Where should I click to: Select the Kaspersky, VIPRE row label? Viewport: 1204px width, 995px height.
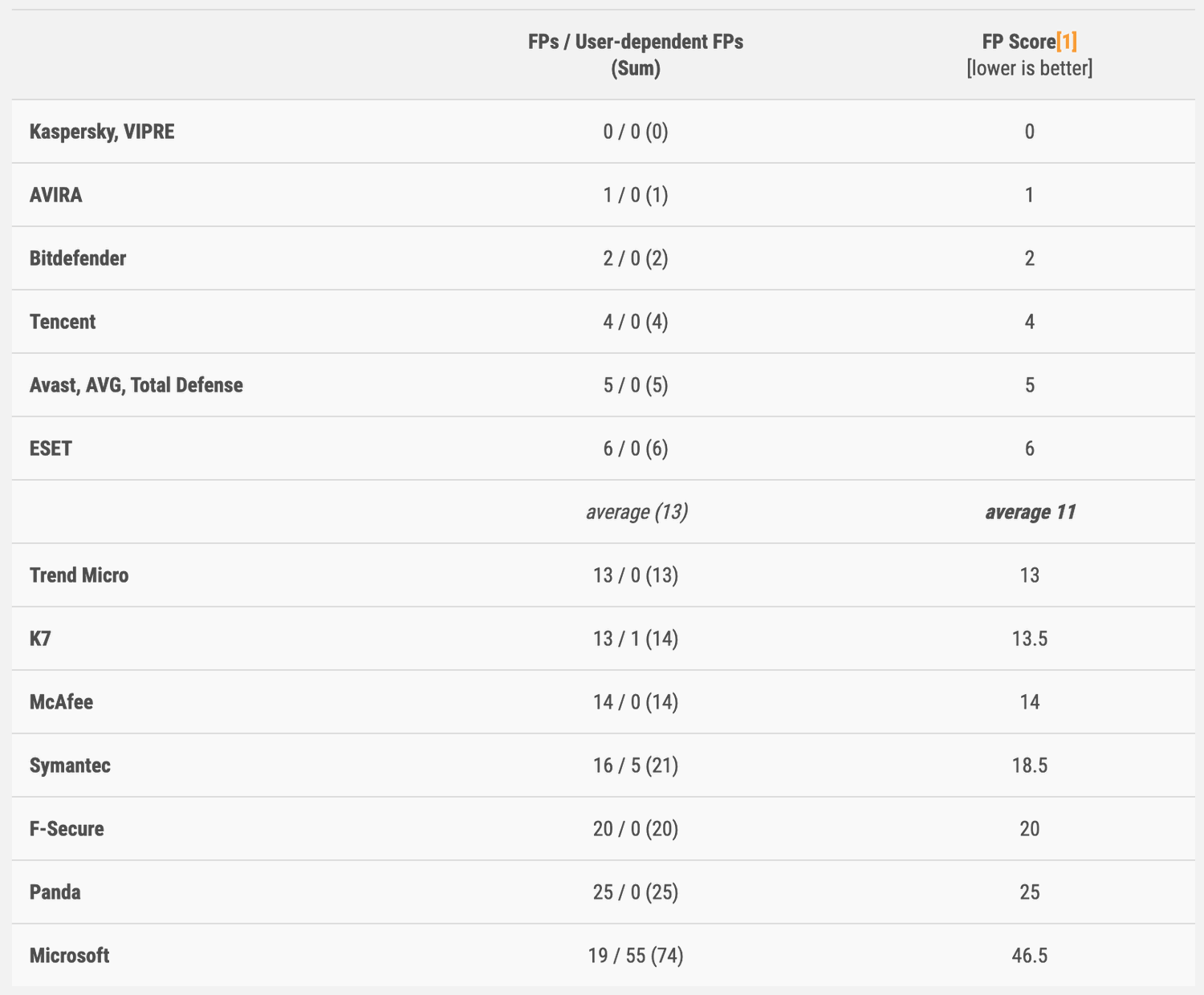[x=102, y=132]
